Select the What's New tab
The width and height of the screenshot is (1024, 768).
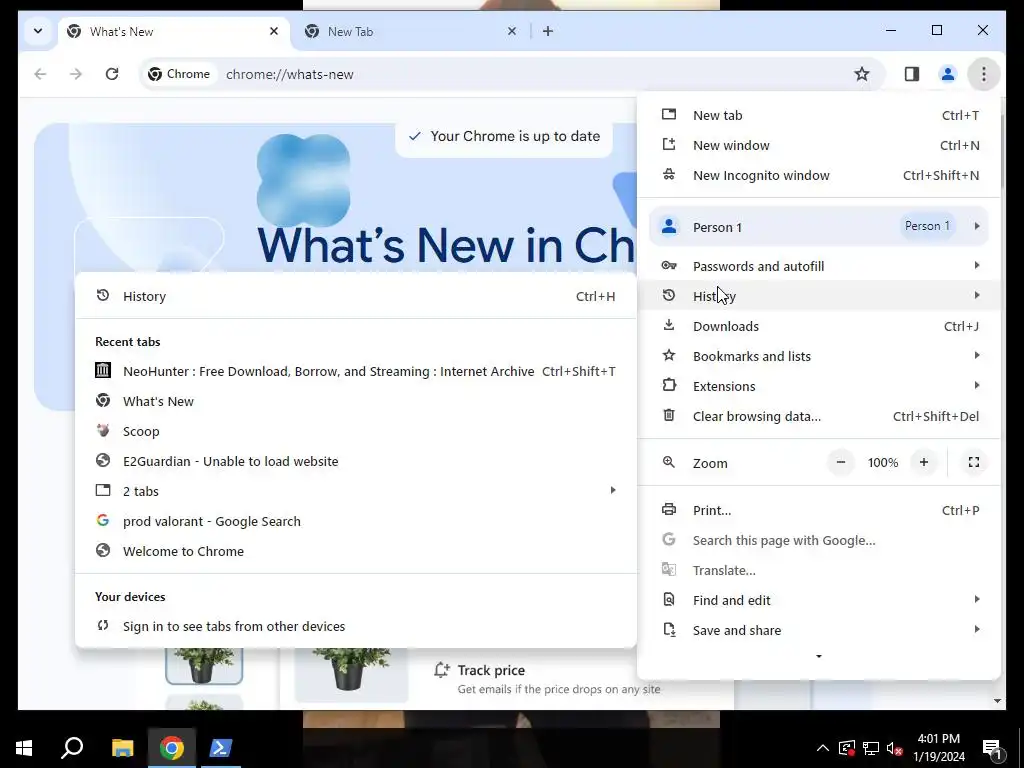(174, 31)
